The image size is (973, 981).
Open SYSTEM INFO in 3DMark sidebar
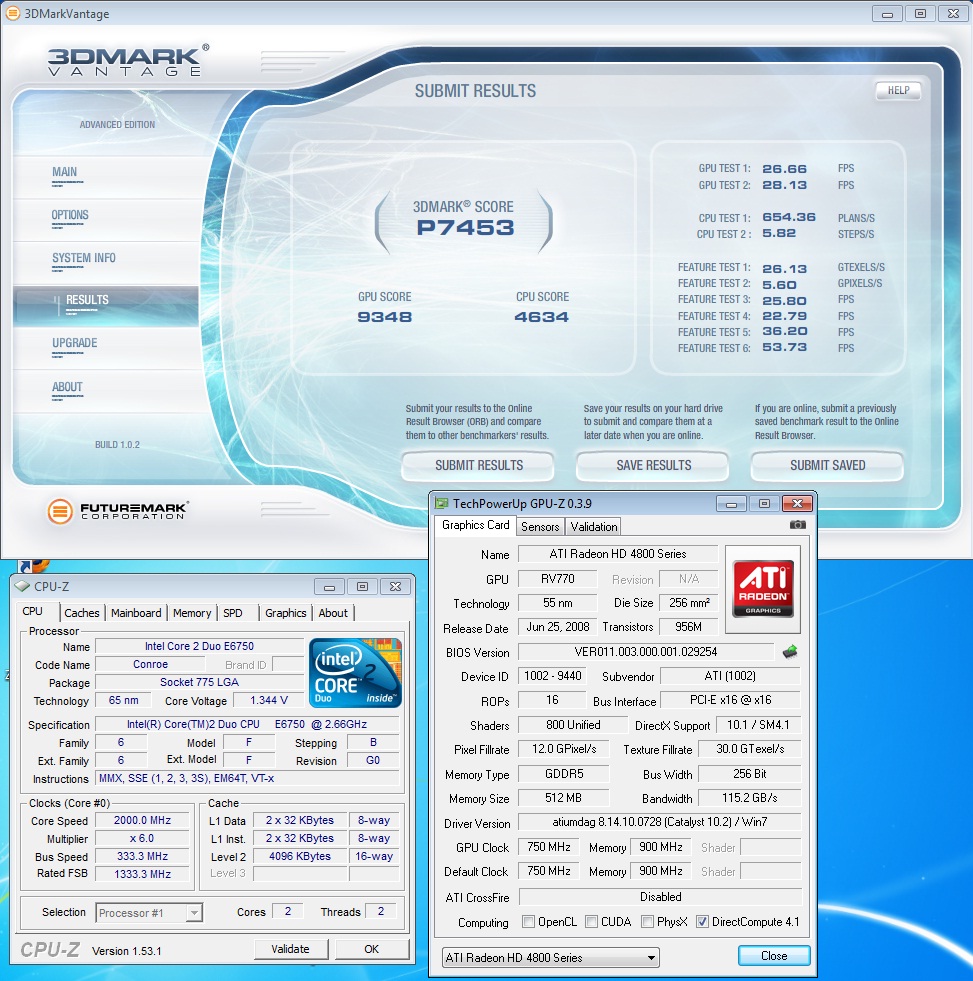click(106, 263)
